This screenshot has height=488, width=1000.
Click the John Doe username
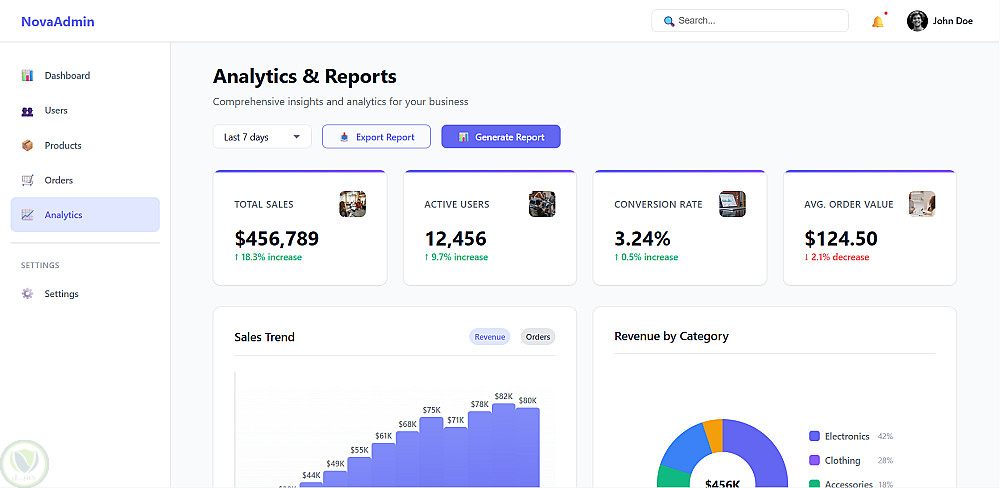pos(953,21)
